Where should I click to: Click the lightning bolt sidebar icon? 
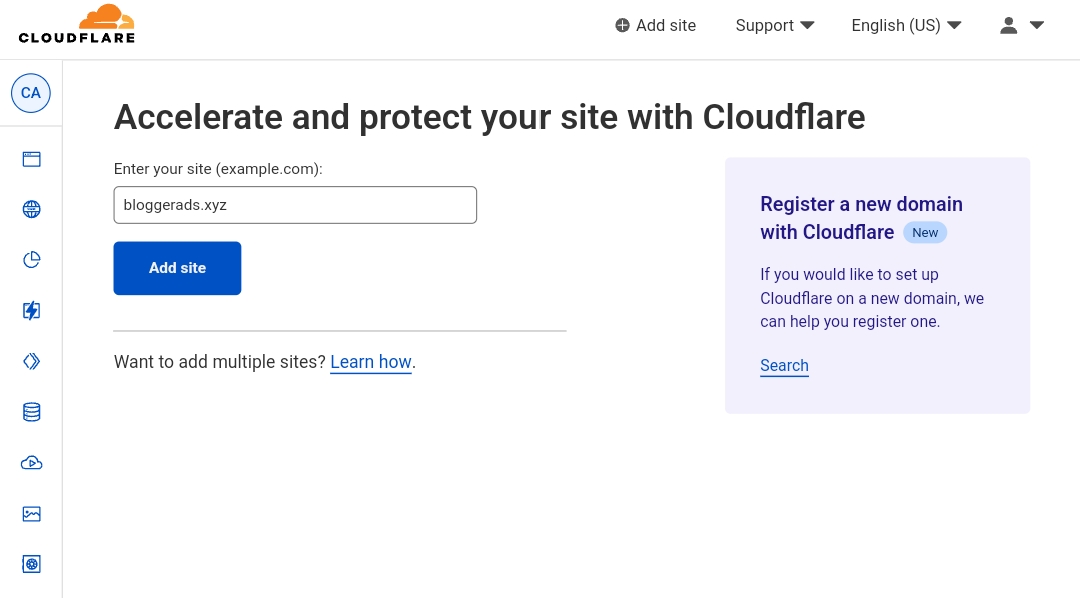(32, 311)
